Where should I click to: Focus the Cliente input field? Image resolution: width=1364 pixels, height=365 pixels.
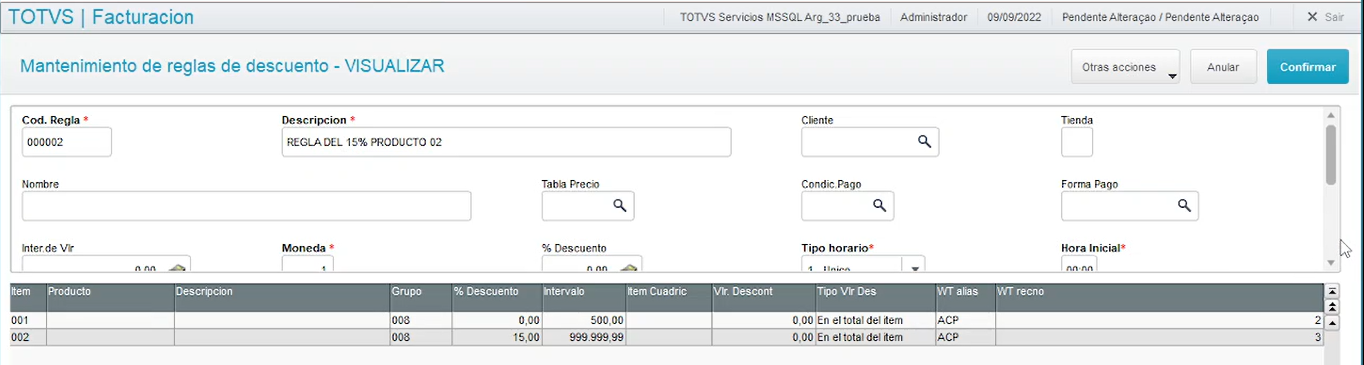pyautogui.click(x=870, y=142)
